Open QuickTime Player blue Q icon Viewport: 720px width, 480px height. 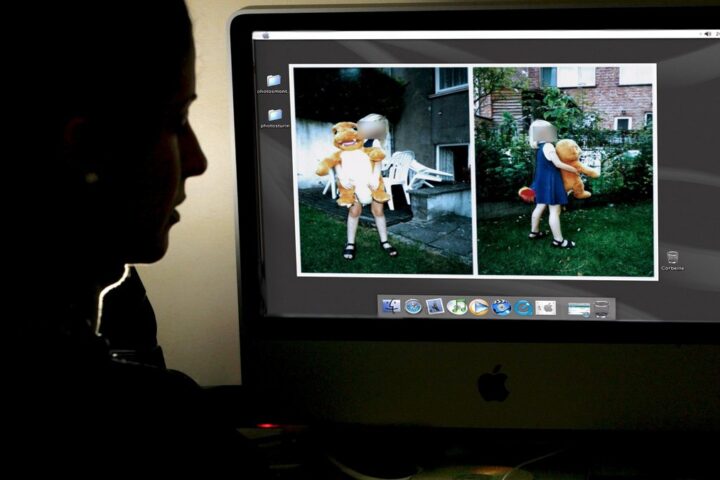tap(523, 307)
